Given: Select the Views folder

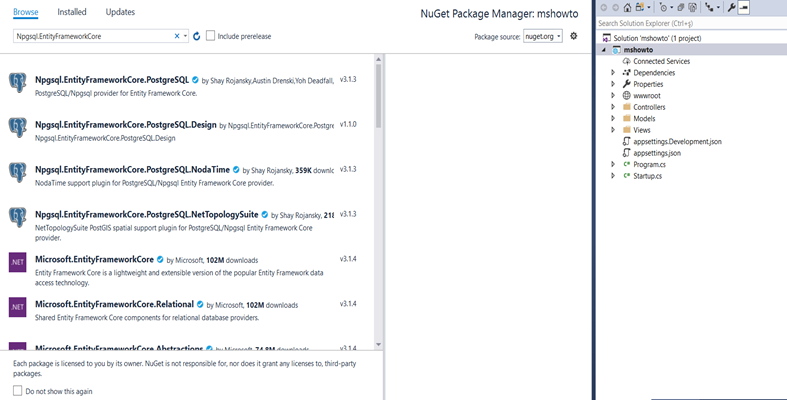Looking at the screenshot, I should pos(642,130).
